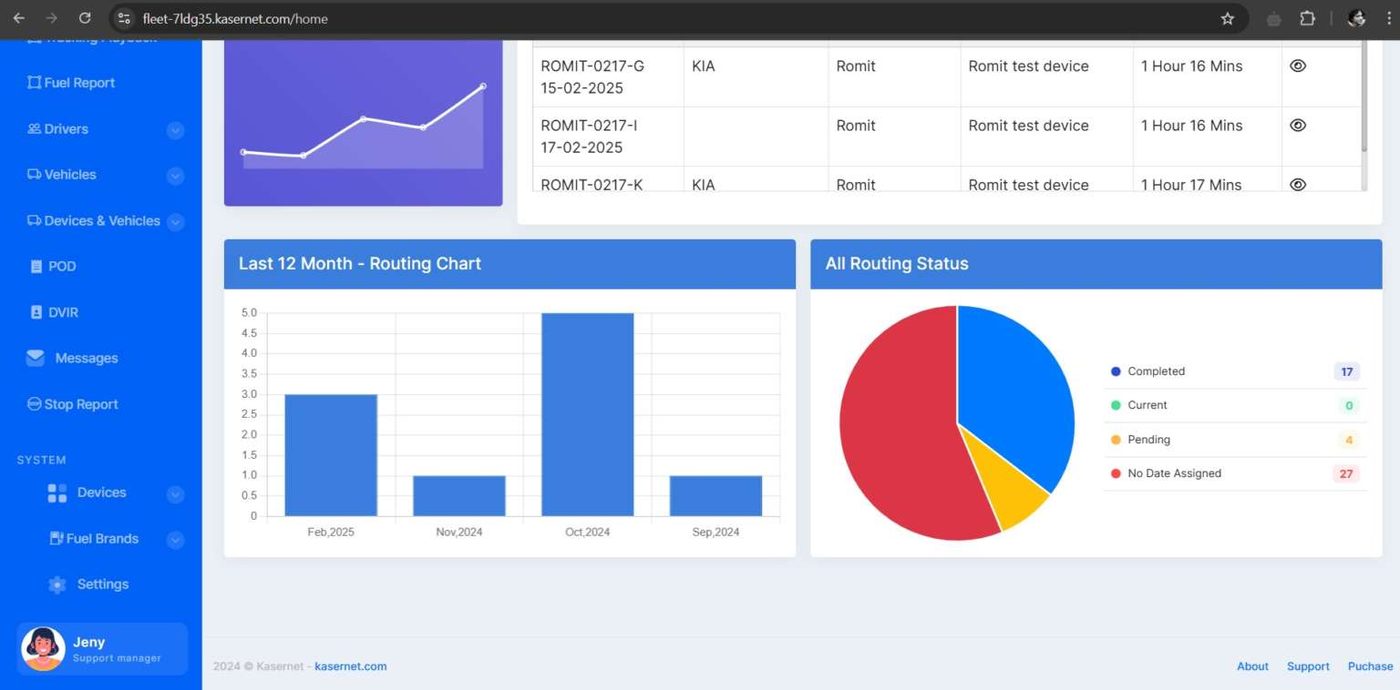This screenshot has width=1400, height=690.
Task: Expand the Drivers submenu chevron
Action: (175, 130)
